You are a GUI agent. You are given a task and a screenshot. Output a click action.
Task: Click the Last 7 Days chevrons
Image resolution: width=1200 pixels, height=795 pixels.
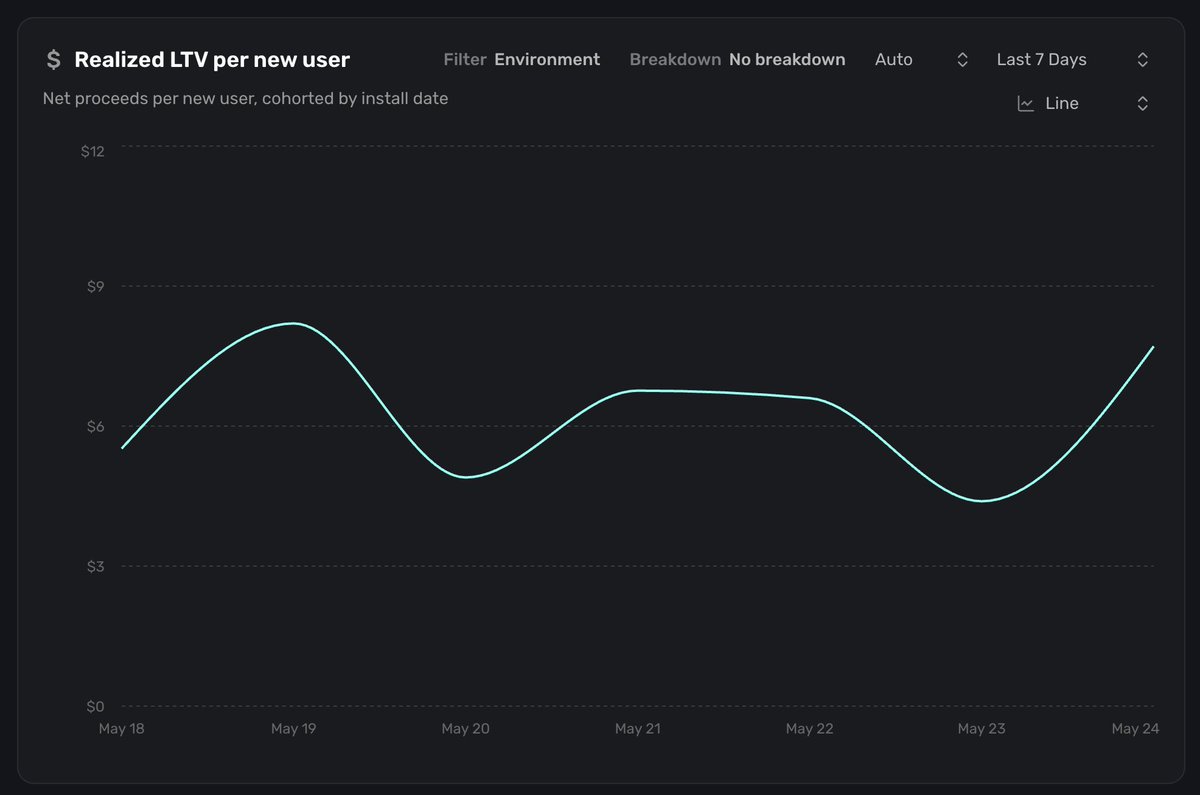tap(1142, 60)
